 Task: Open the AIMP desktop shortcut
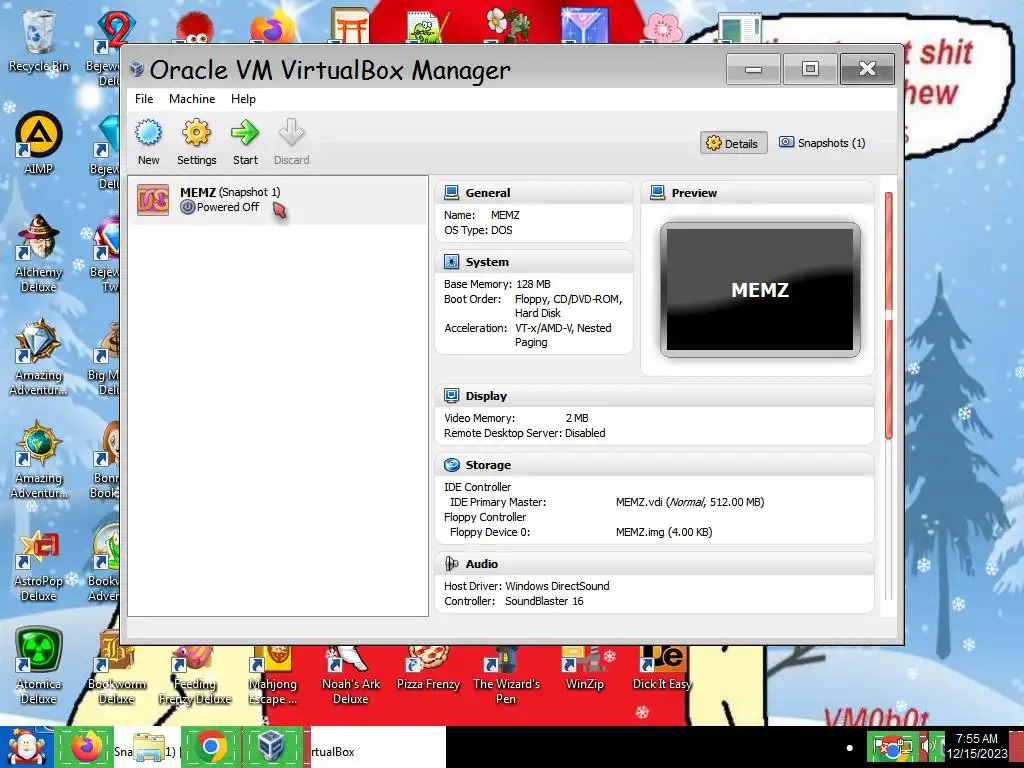click(38, 142)
